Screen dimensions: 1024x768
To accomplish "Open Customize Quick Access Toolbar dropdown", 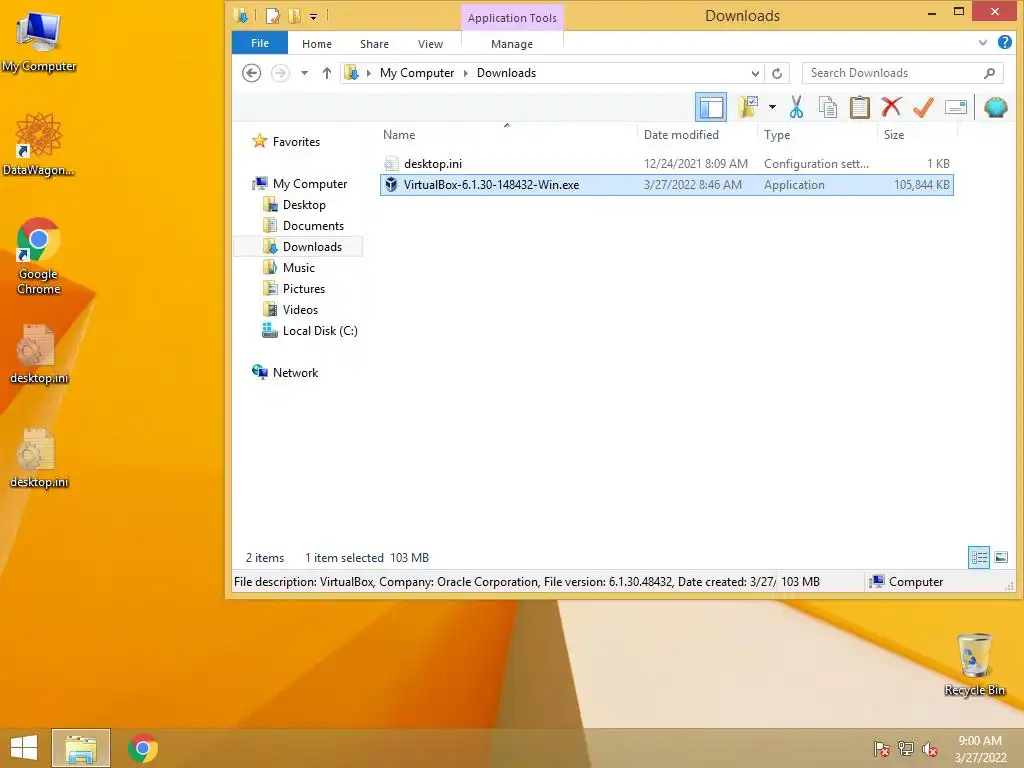I will click(313, 16).
